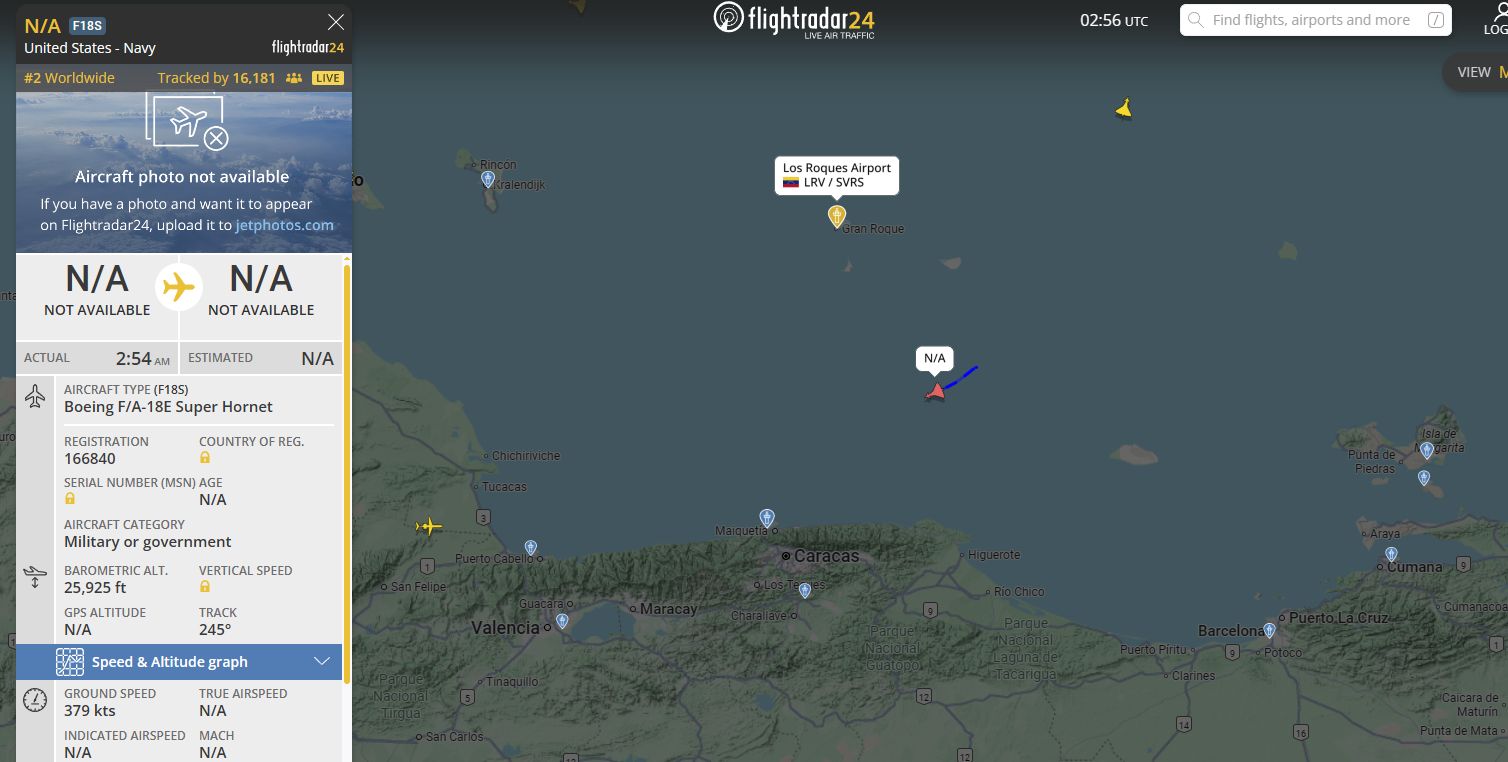Click the blue airport pin at Maiquetia
The width and height of the screenshot is (1508, 762).
767,518
